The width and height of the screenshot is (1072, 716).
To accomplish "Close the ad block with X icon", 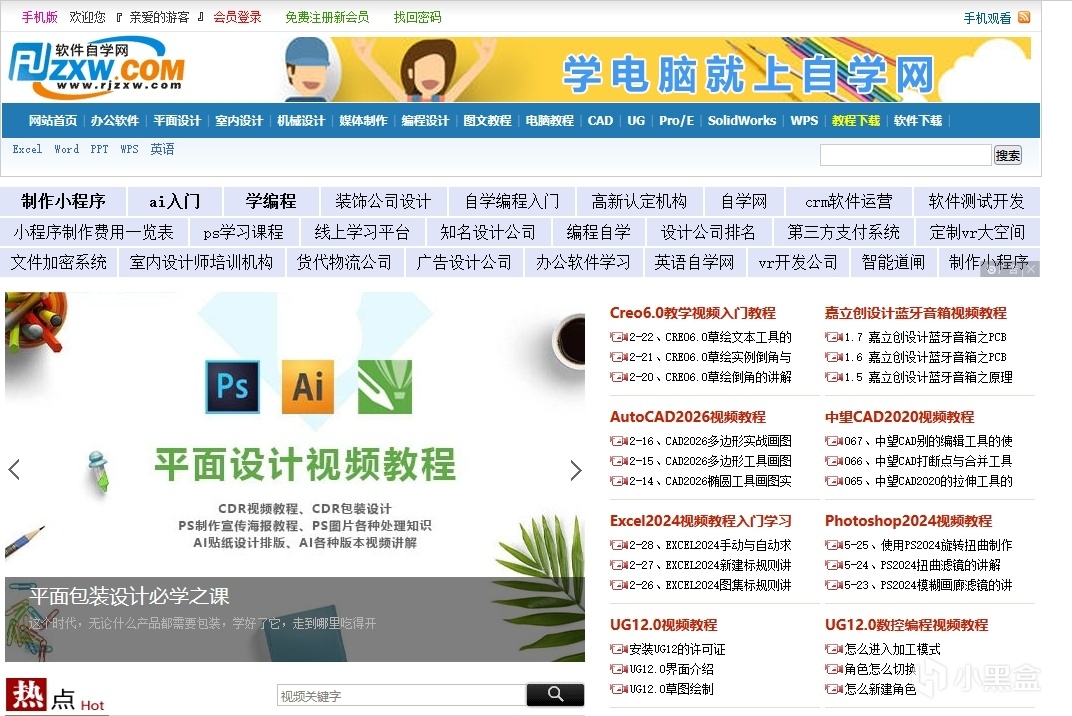I will point(1031,269).
